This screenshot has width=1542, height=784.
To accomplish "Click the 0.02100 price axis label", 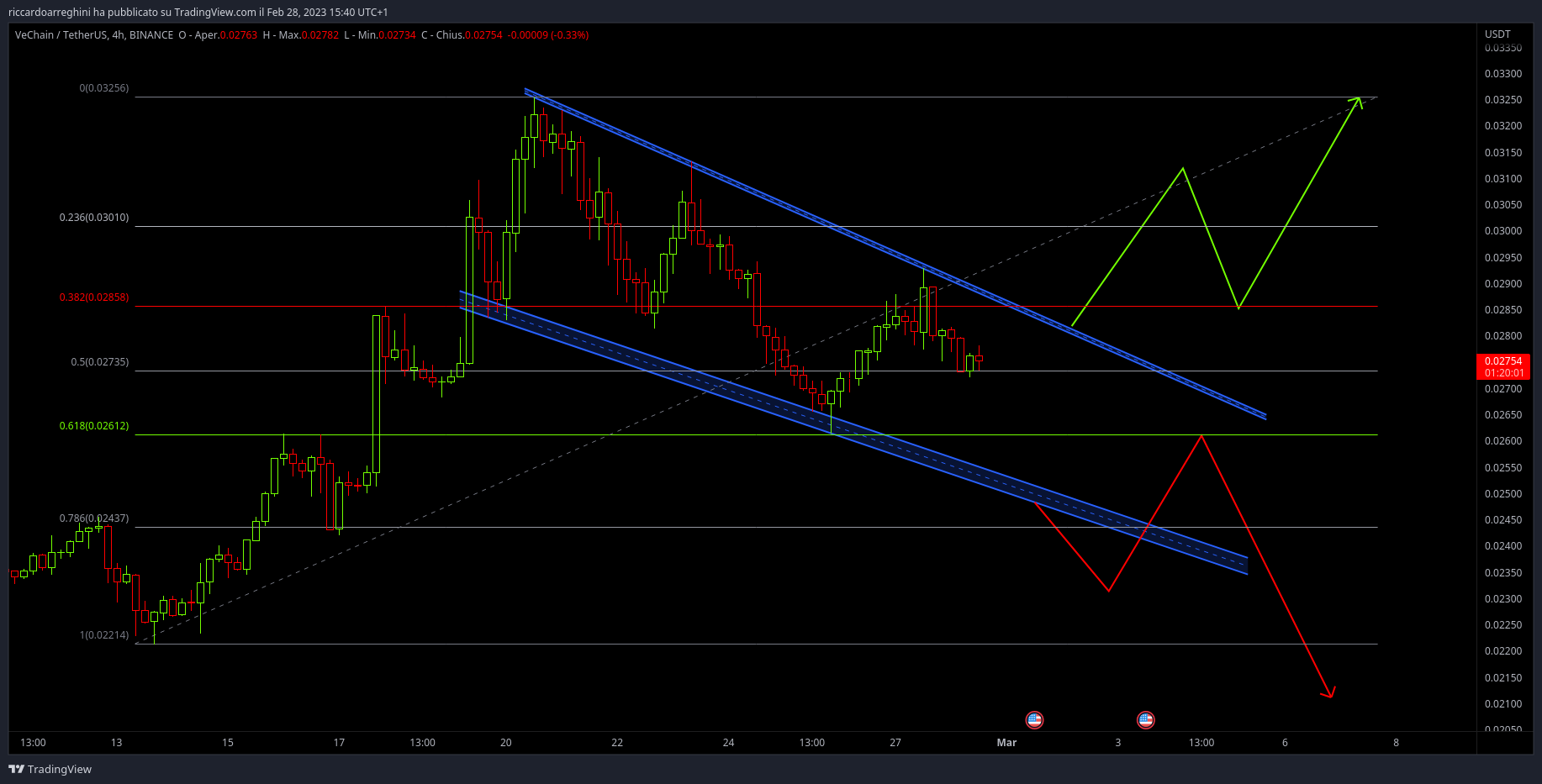I will click(1503, 704).
